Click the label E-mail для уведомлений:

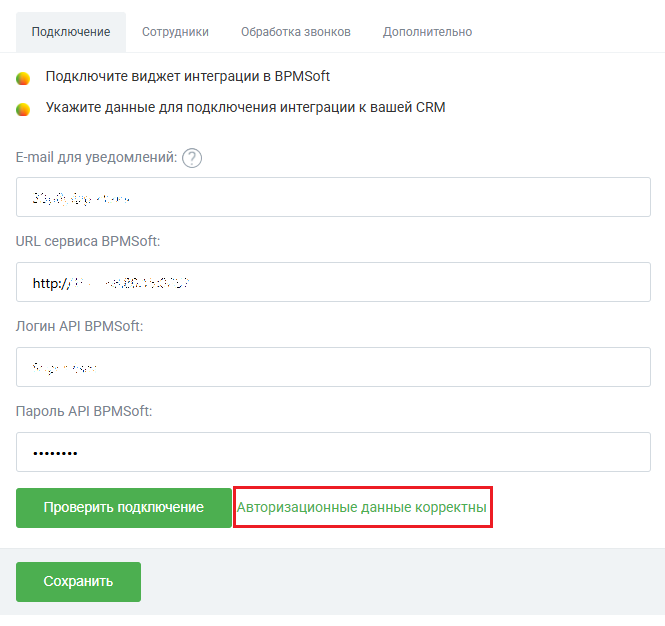(96, 158)
